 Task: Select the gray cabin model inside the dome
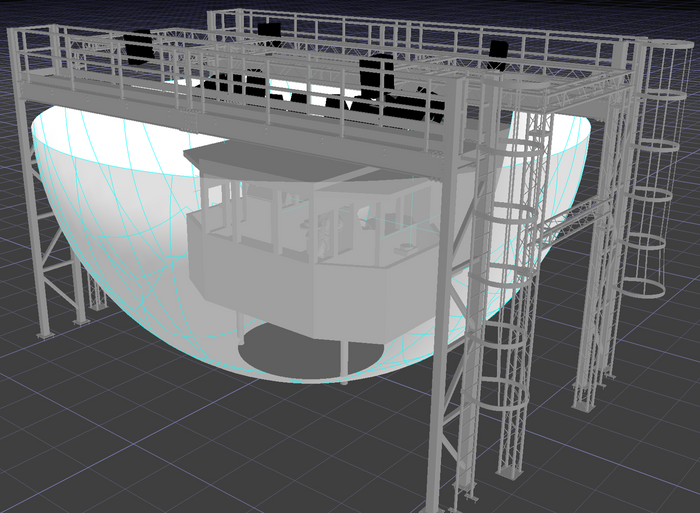tap(312, 250)
